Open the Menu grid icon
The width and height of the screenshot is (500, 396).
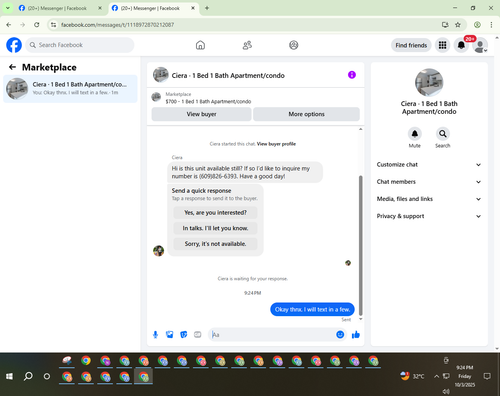442,45
